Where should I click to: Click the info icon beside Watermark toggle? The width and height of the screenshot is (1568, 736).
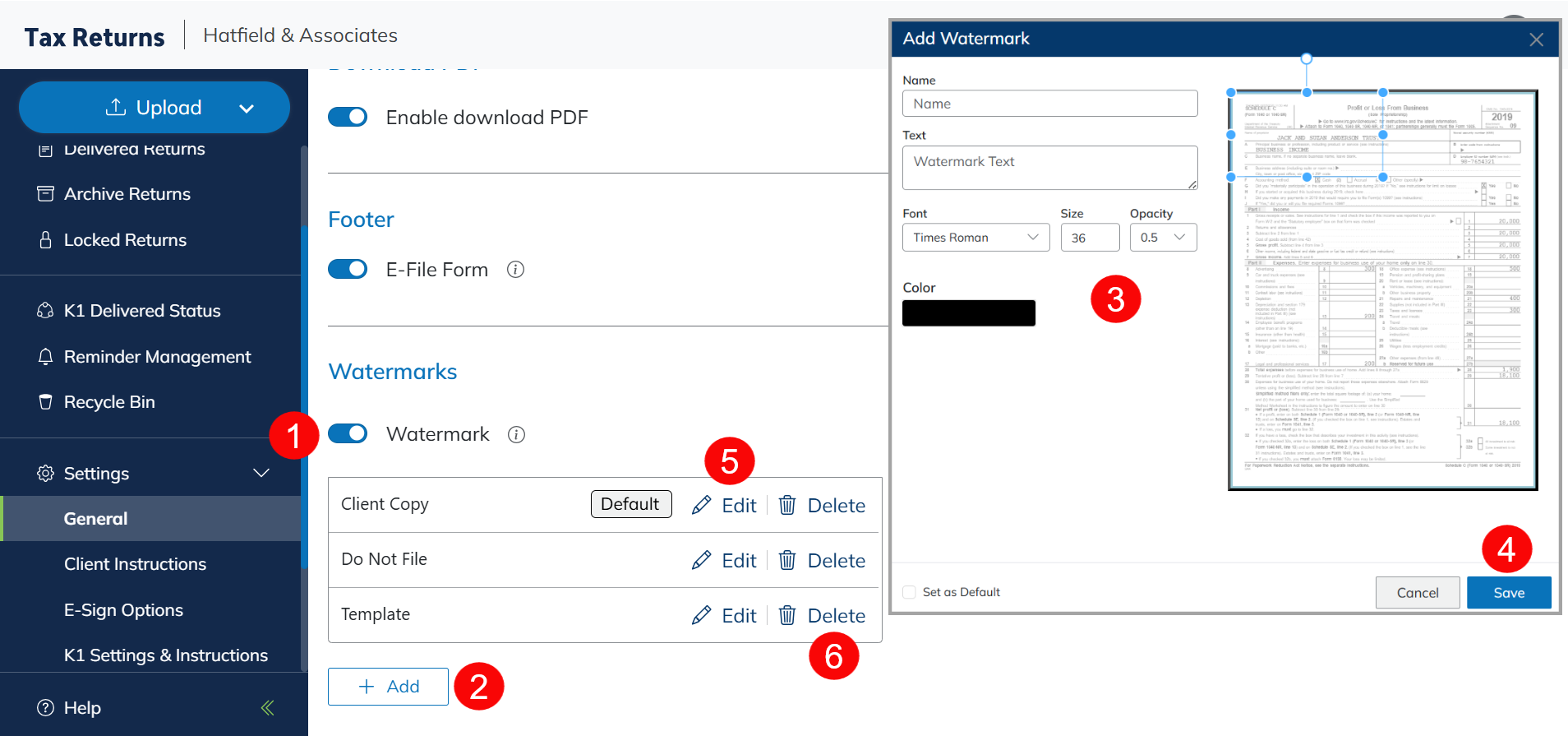[x=516, y=435]
